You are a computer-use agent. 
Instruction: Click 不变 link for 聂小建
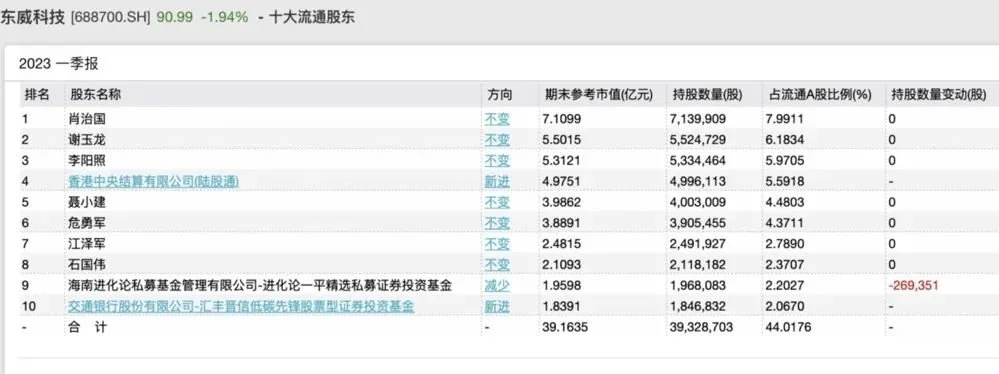[x=497, y=202]
